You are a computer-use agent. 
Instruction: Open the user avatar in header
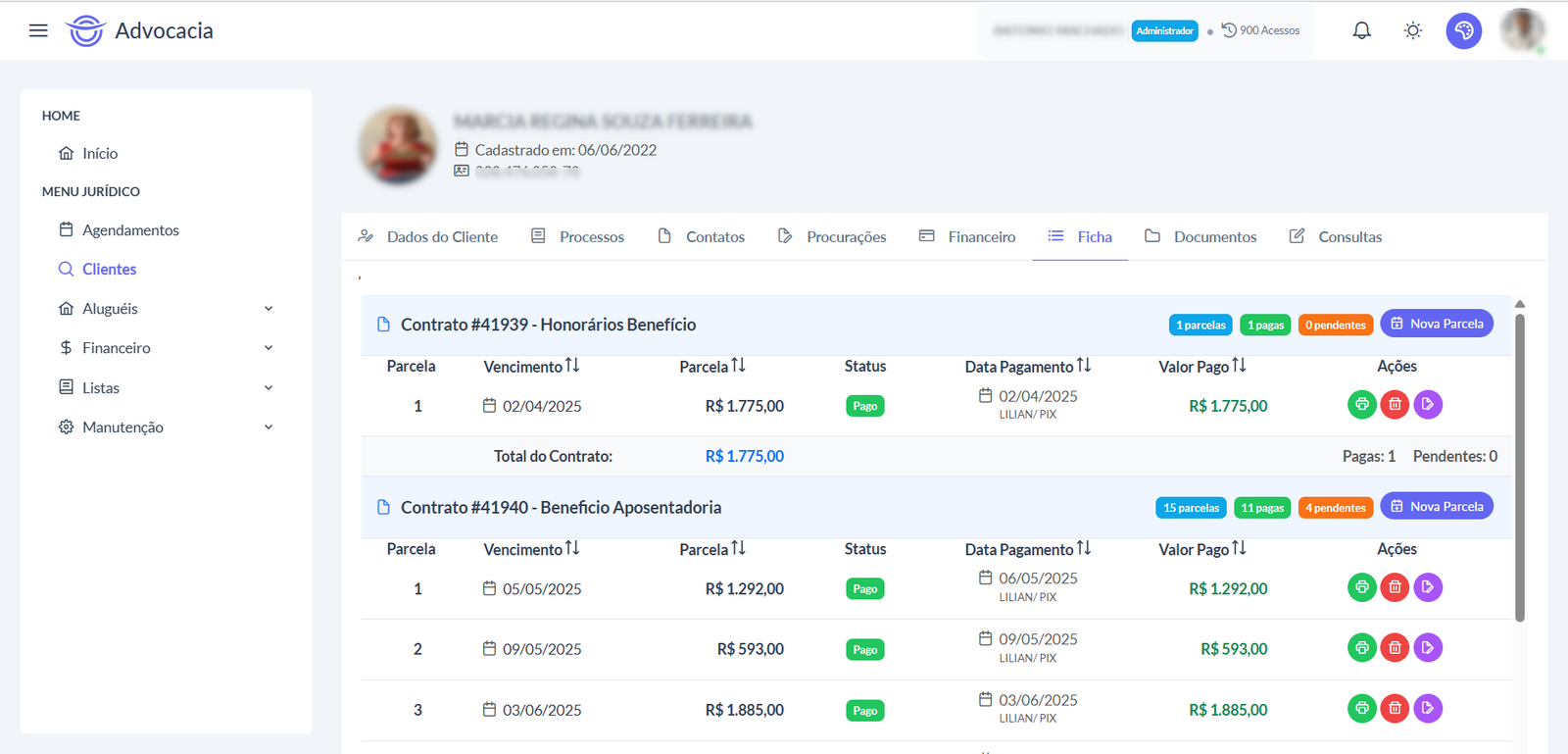pyautogui.click(x=1523, y=29)
